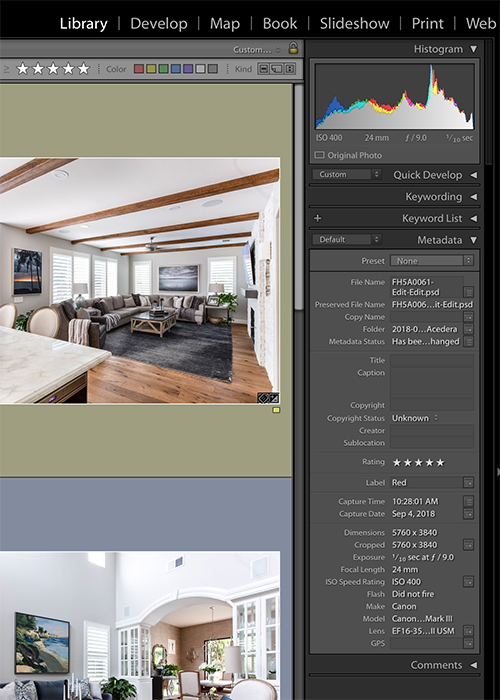Open the Web module
The width and height of the screenshot is (500, 700).
pos(481,23)
